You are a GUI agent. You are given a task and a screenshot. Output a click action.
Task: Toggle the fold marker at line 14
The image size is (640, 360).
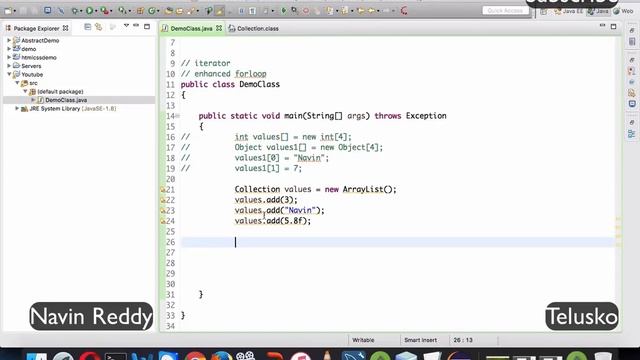178,116
